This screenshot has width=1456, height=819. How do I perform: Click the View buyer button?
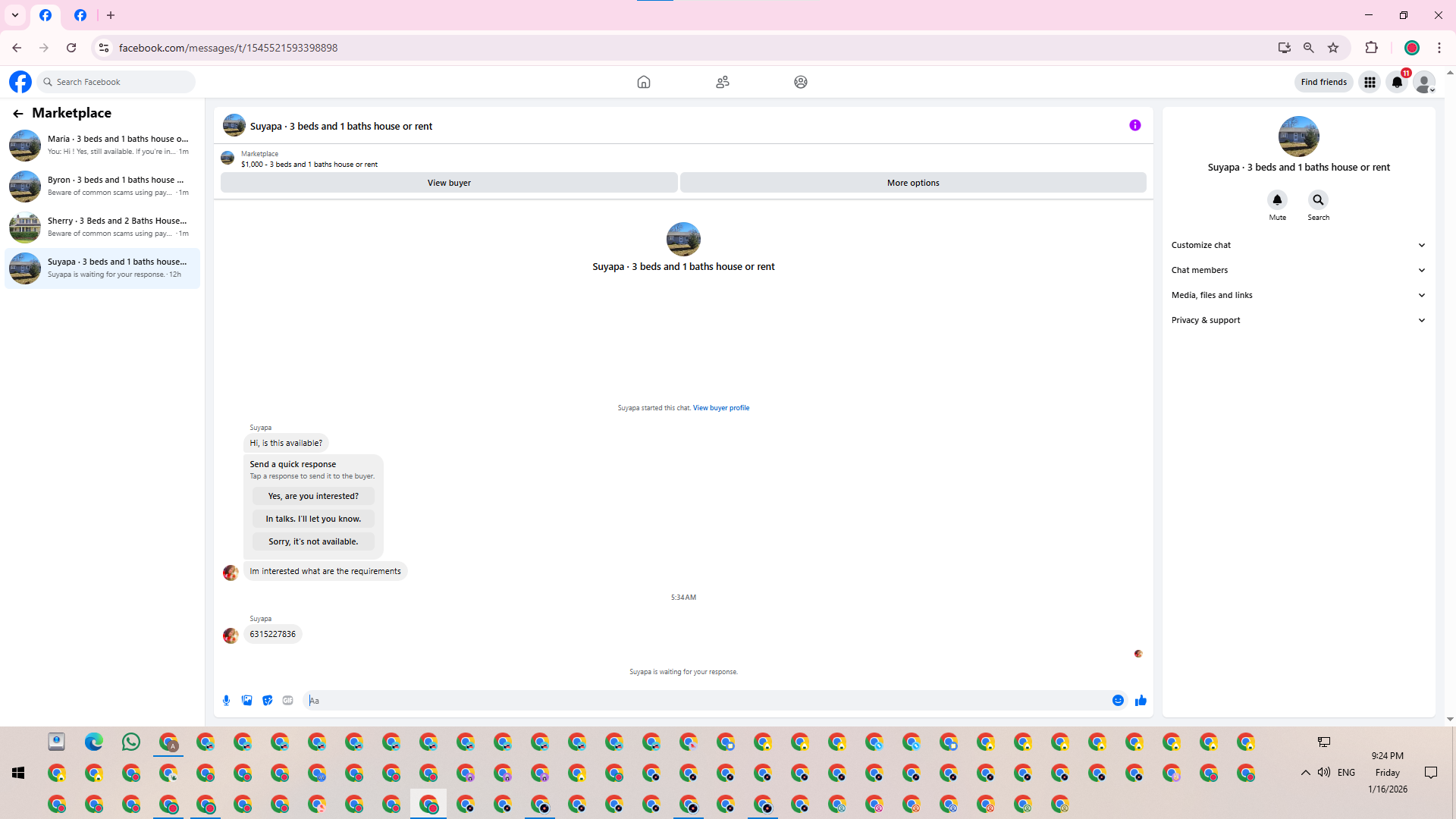point(449,183)
